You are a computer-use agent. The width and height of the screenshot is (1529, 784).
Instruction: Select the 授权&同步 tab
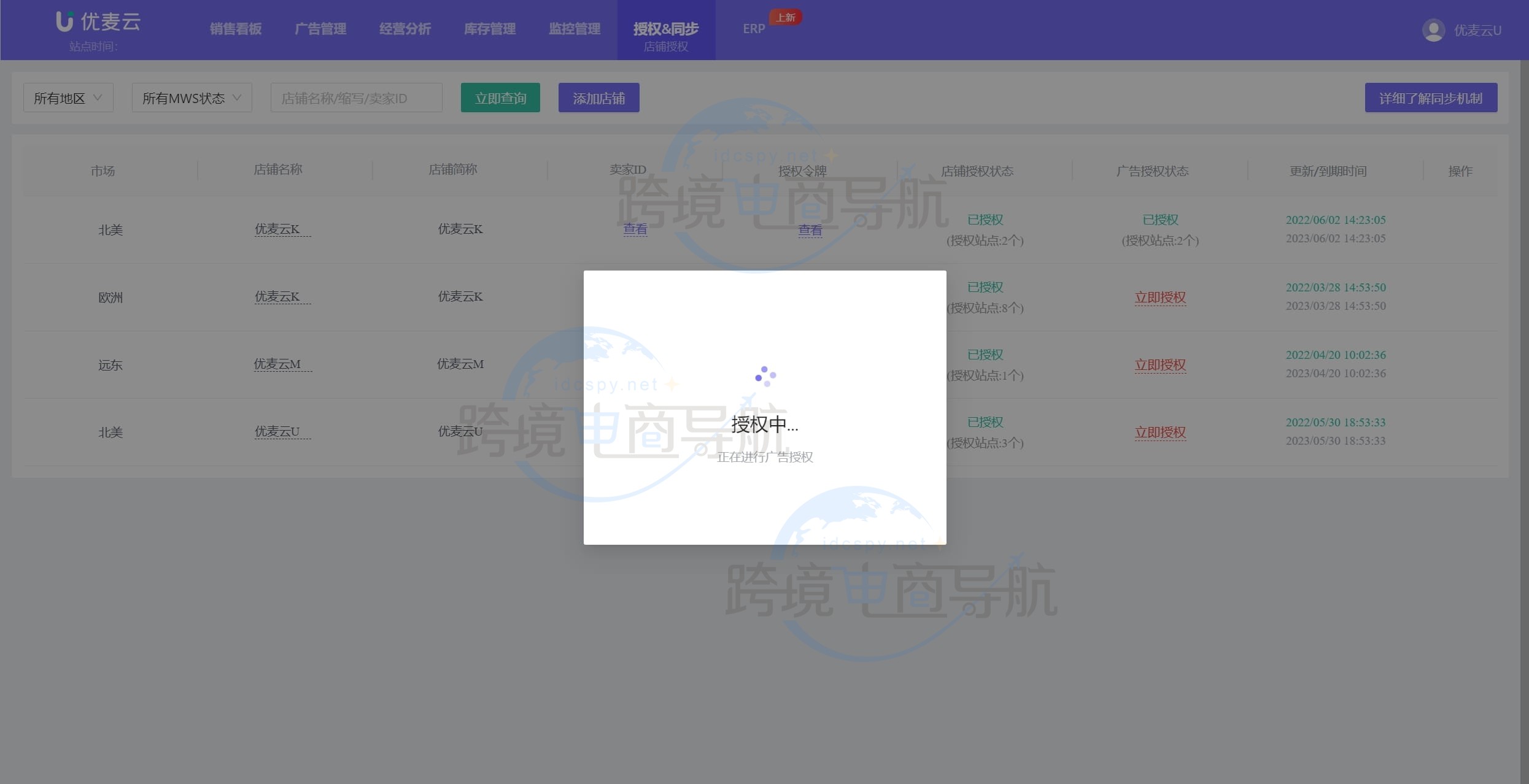tap(666, 29)
